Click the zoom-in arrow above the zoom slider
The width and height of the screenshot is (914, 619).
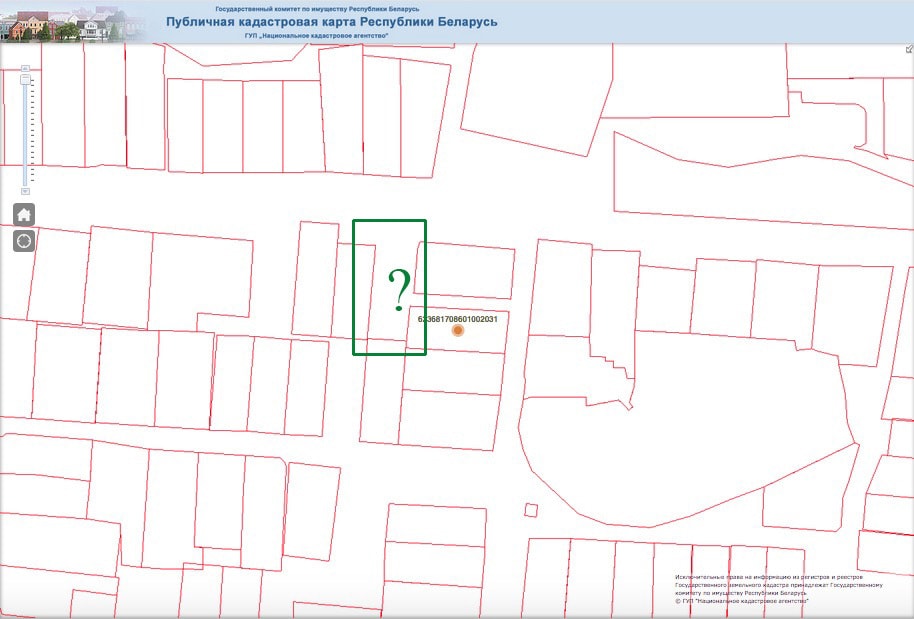[25, 68]
